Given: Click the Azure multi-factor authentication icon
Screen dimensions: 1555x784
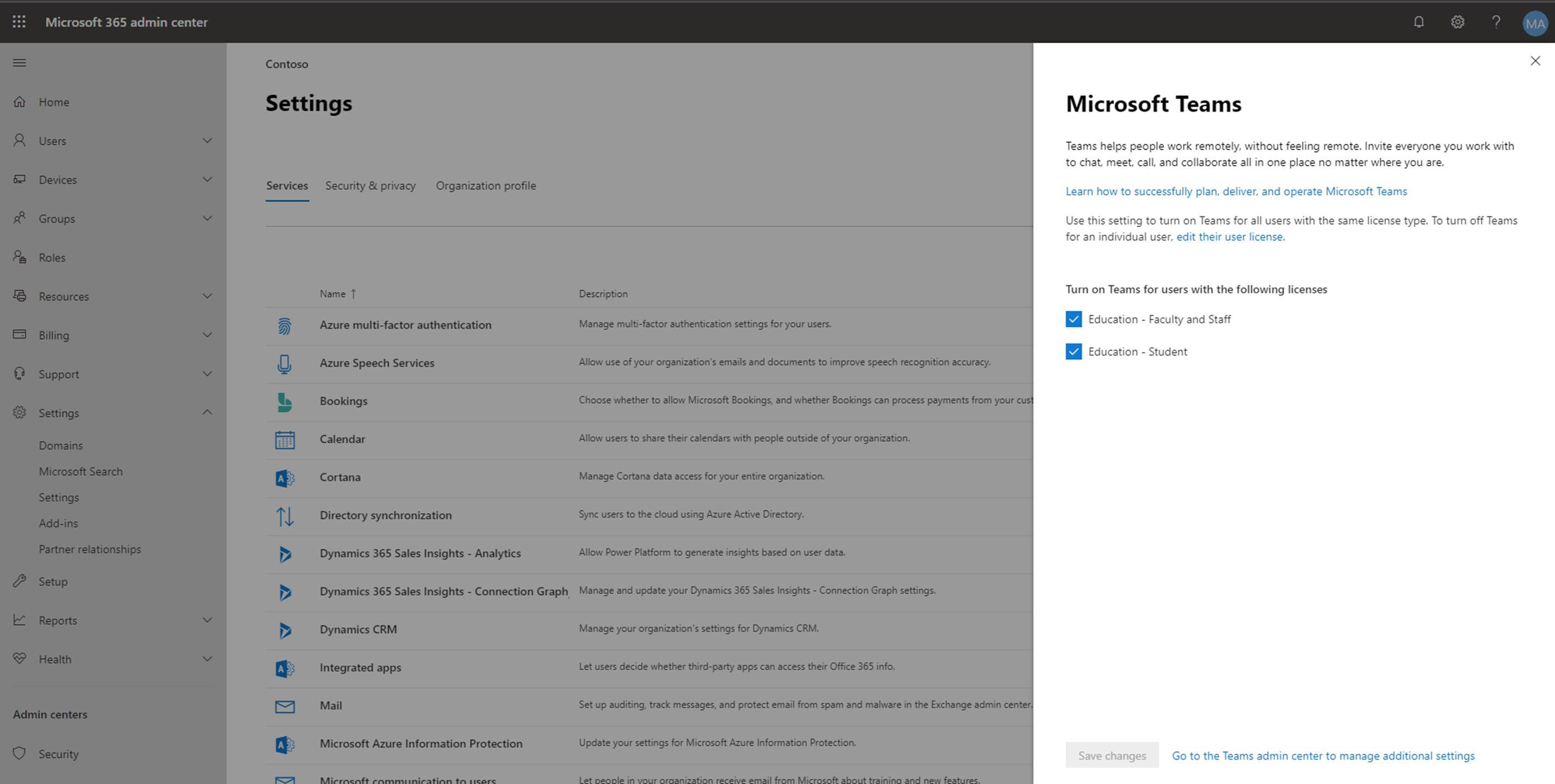Looking at the screenshot, I should (x=284, y=324).
